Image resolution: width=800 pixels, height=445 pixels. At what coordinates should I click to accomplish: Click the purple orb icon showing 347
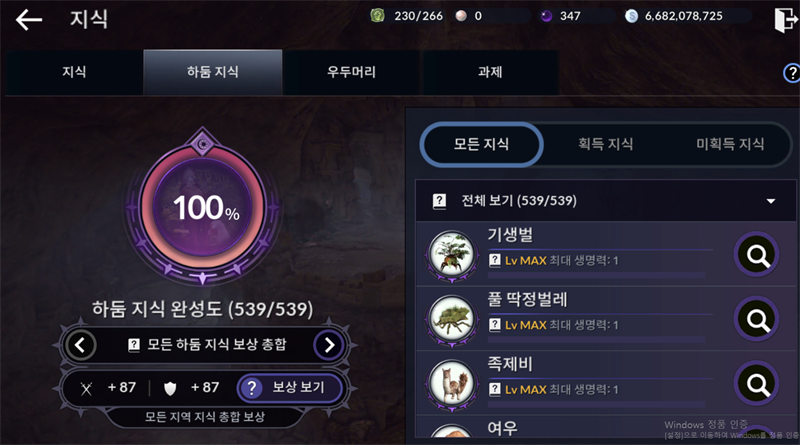[x=546, y=16]
